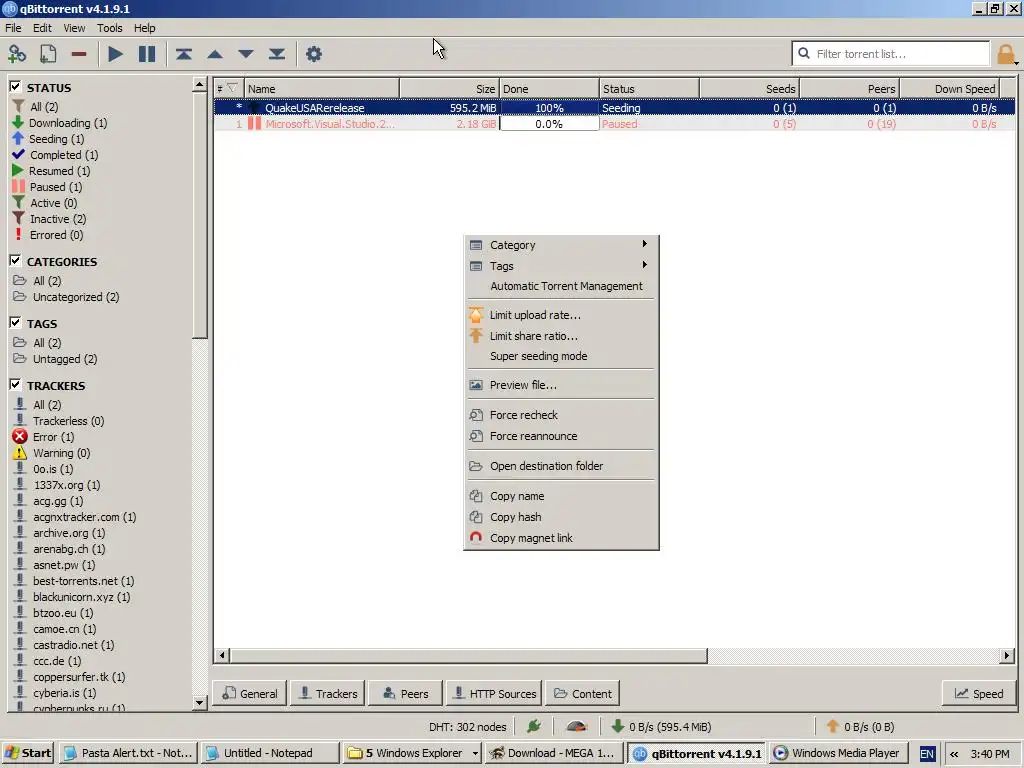Viewport: 1024px width, 768px height.
Task: Toggle the TRACKERS section checkbox
Action: click(x=16, y=385)
